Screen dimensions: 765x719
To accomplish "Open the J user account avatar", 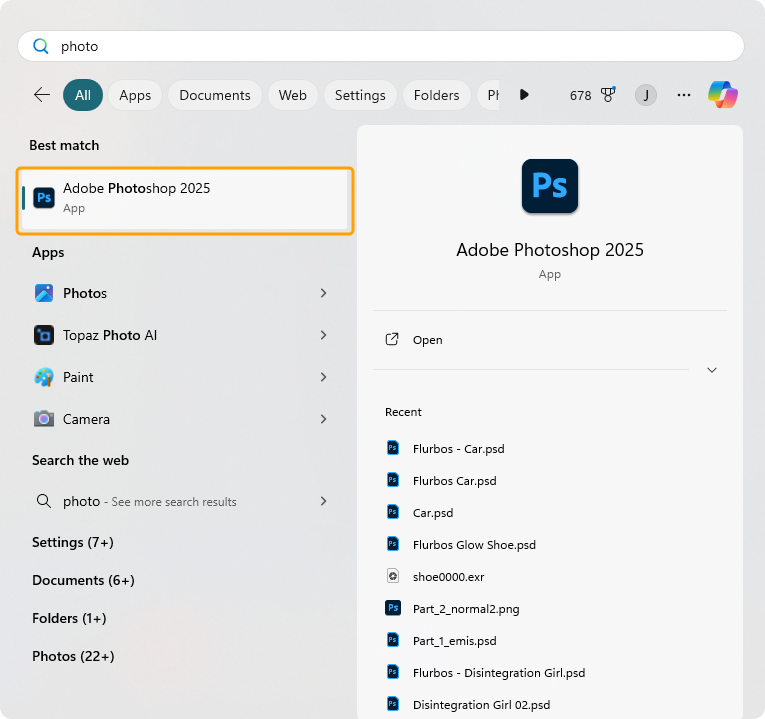I will pyautogui.click(x=645, y=95).
